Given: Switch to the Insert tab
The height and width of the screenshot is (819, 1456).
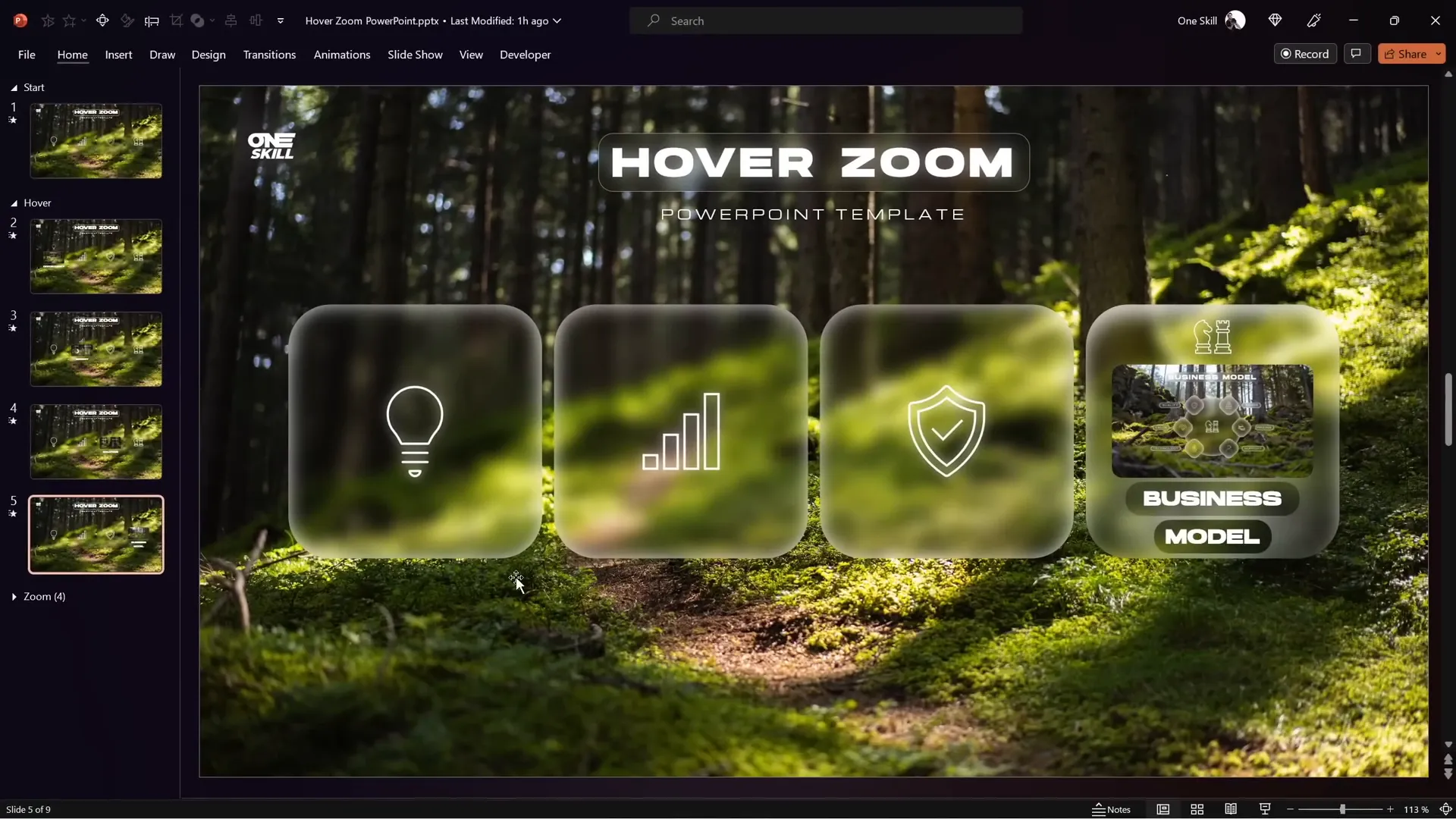Looking at the screenshot, I should pyautogui.click(x=118, y=55).
